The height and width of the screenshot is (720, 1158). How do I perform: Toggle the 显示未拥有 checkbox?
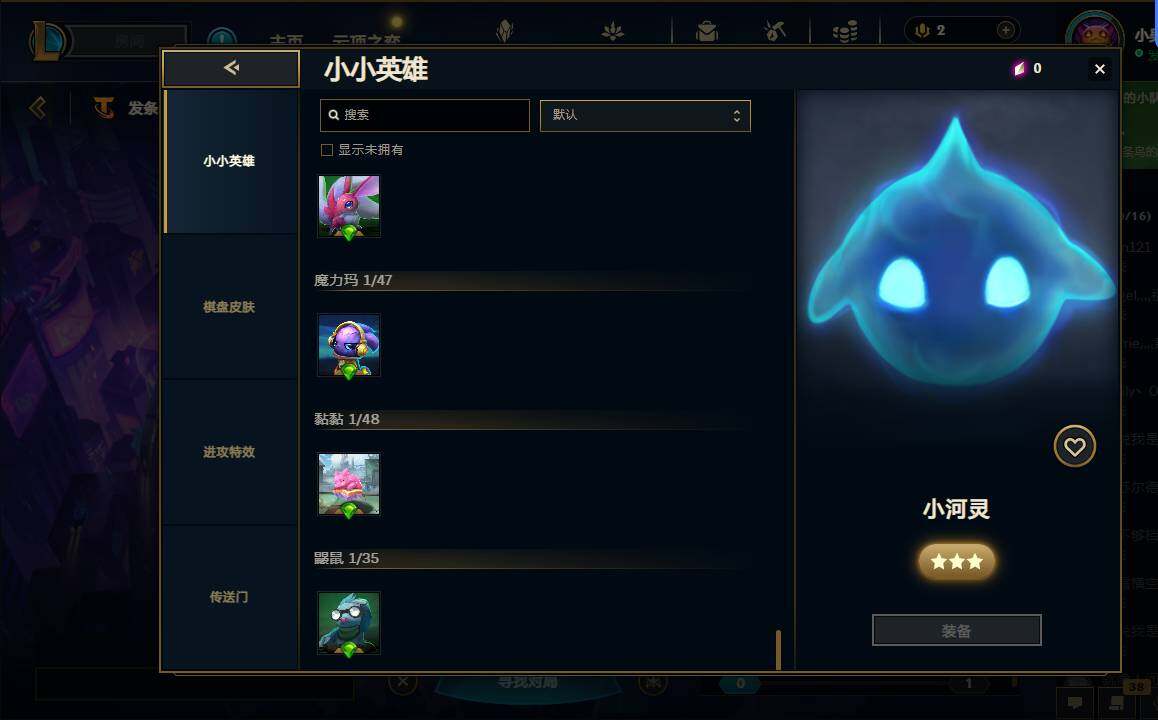326,150
